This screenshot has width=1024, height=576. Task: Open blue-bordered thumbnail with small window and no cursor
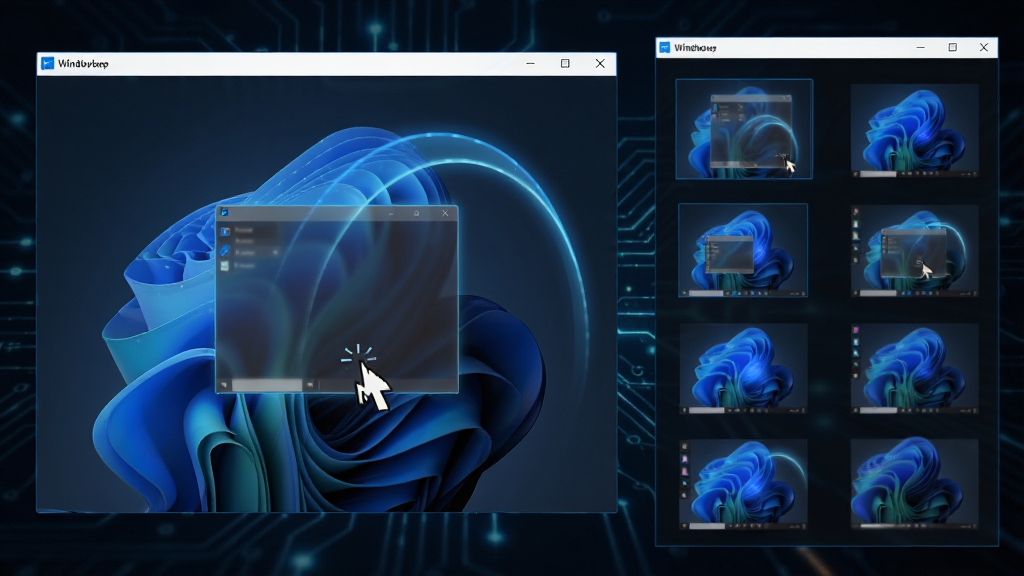click(x=743, y=250)
